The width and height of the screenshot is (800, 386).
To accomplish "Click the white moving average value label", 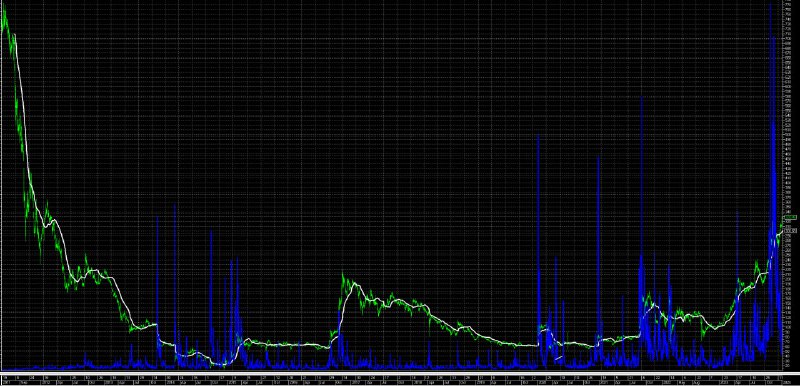I will 790,230.
